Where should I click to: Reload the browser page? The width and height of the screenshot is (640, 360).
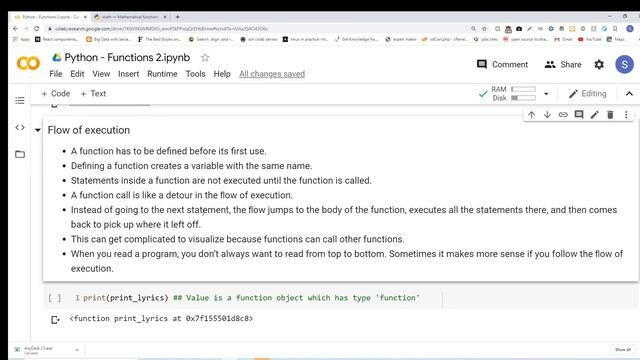[x=37, y=29]
